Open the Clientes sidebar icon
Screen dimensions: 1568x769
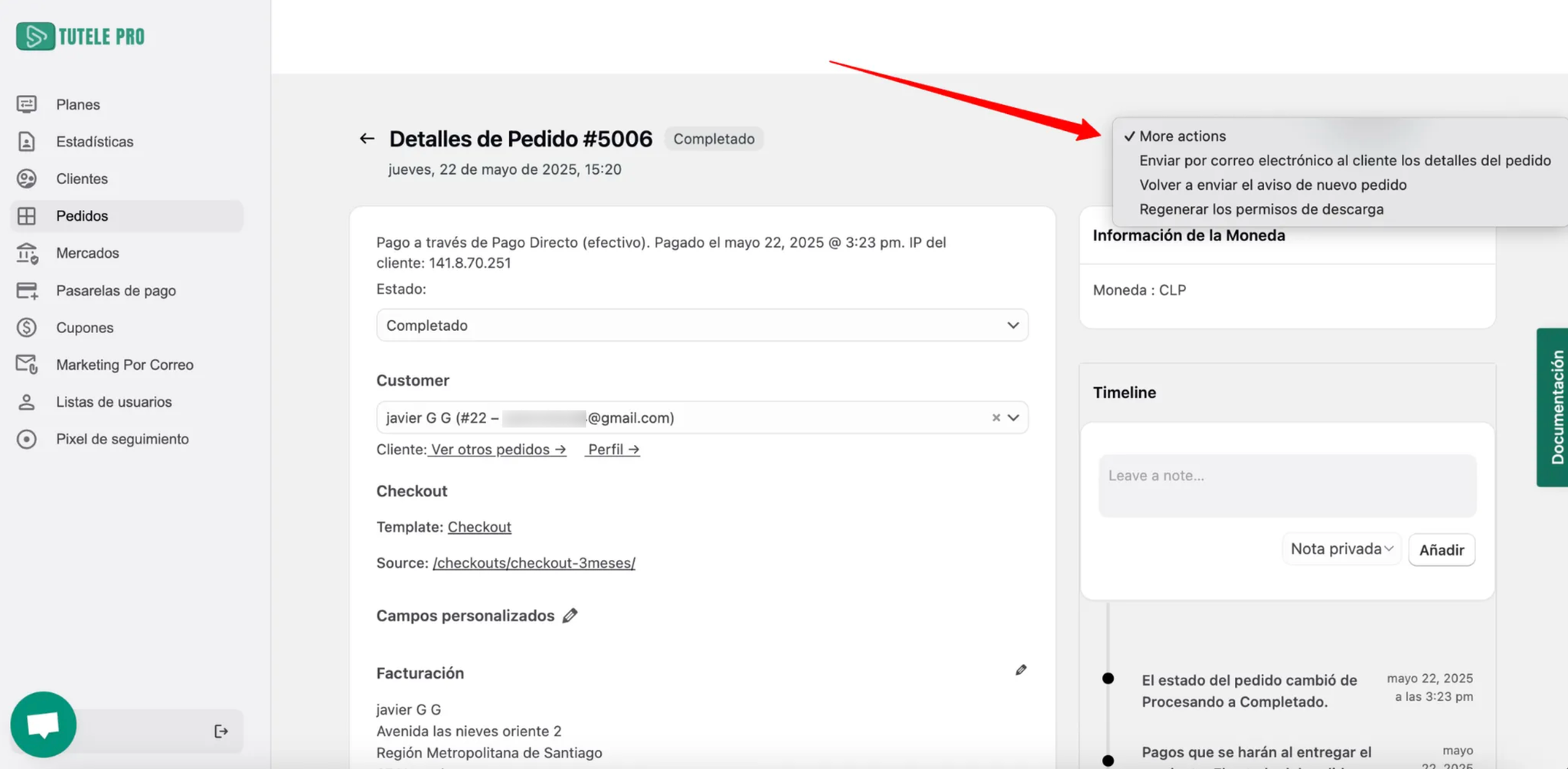(27, 178)
